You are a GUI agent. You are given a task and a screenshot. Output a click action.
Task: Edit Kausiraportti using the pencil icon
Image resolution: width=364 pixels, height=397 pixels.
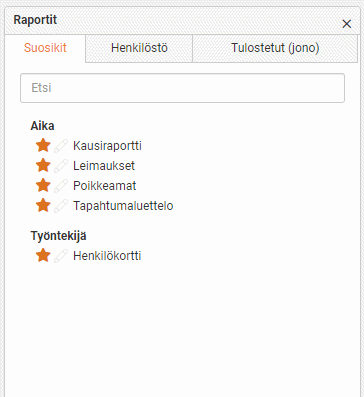click(x=61, y=146)
